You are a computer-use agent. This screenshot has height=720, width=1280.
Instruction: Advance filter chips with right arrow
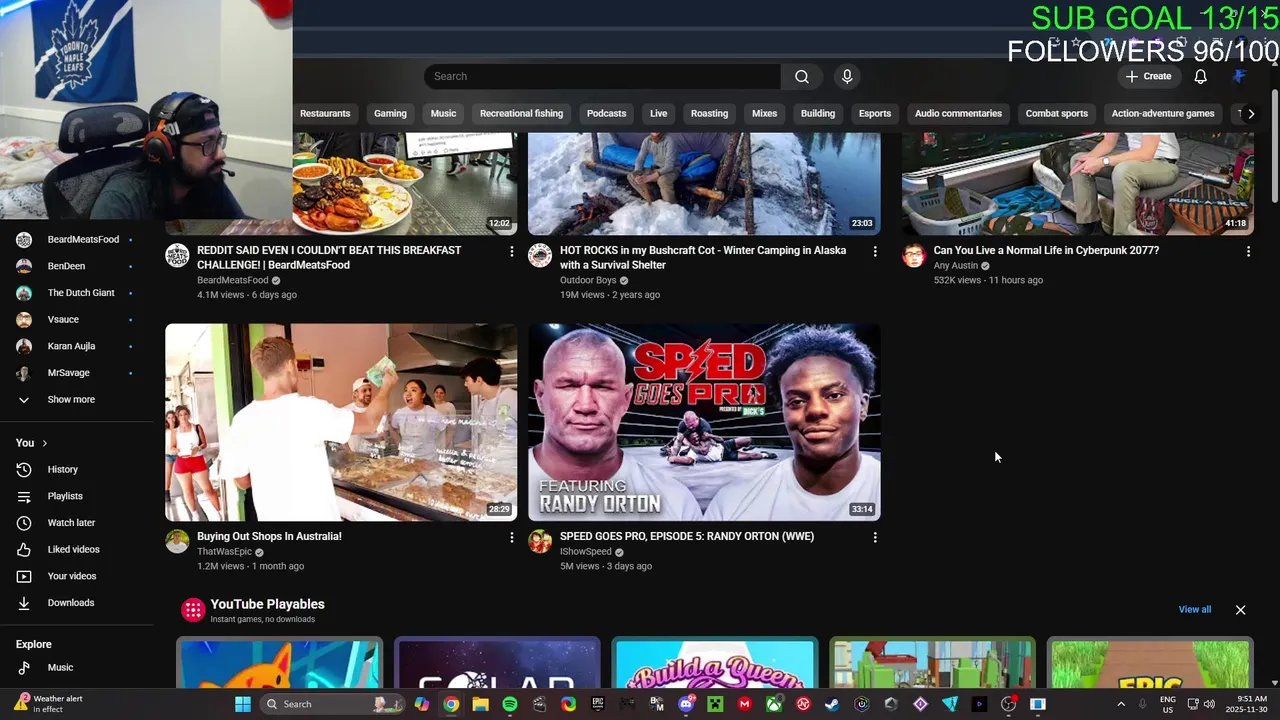point(1251,114)
